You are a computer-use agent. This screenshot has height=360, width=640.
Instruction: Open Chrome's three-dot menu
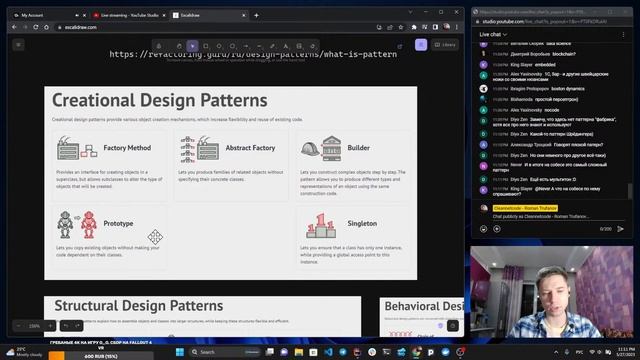pyautogui.click(x=457, y=27)
